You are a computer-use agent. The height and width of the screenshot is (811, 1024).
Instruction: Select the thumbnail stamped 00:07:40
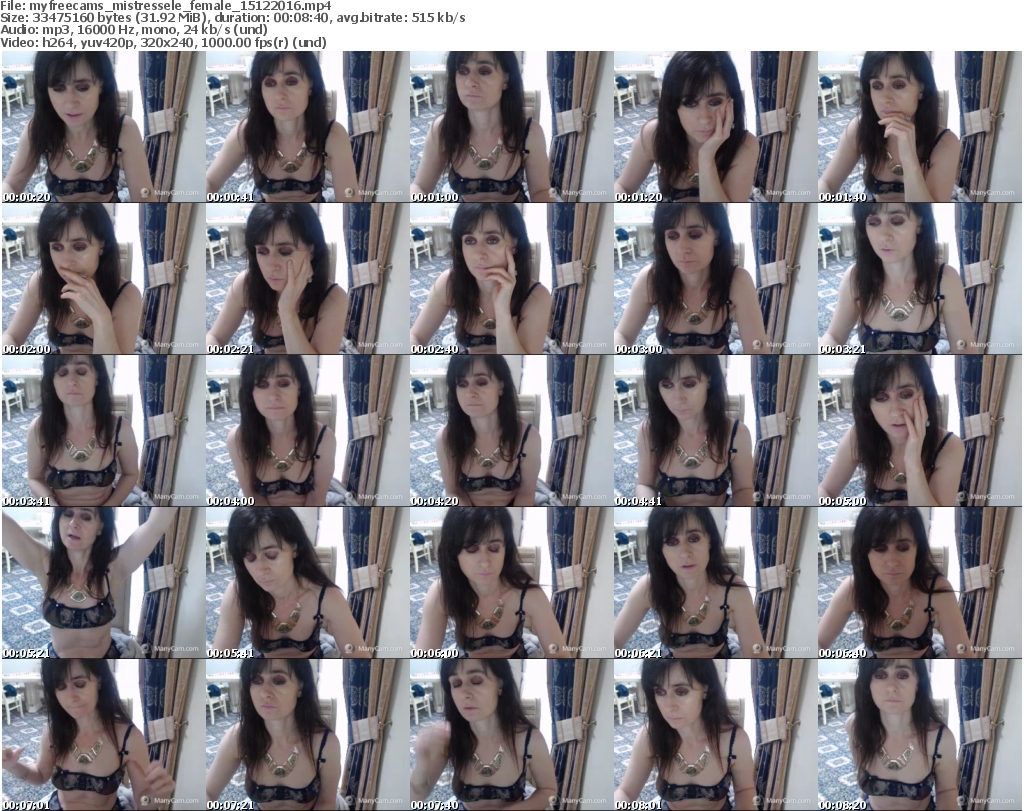[x=511, y=735]
